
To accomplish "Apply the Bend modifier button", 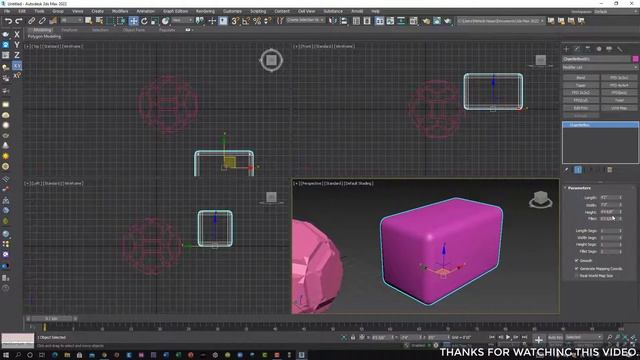I will [x=581, y=78].
